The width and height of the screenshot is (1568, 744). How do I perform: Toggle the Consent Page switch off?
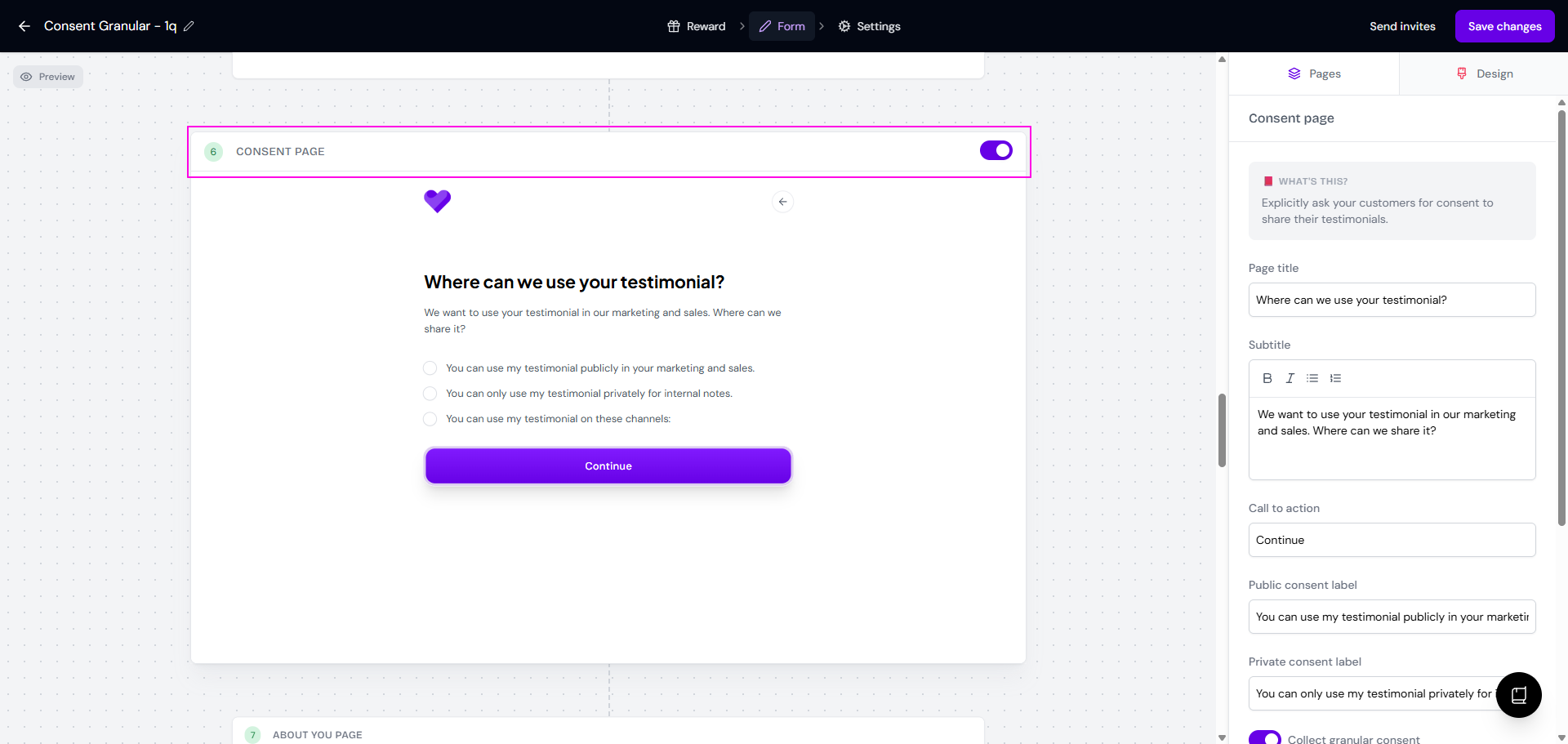click(996, 150)
